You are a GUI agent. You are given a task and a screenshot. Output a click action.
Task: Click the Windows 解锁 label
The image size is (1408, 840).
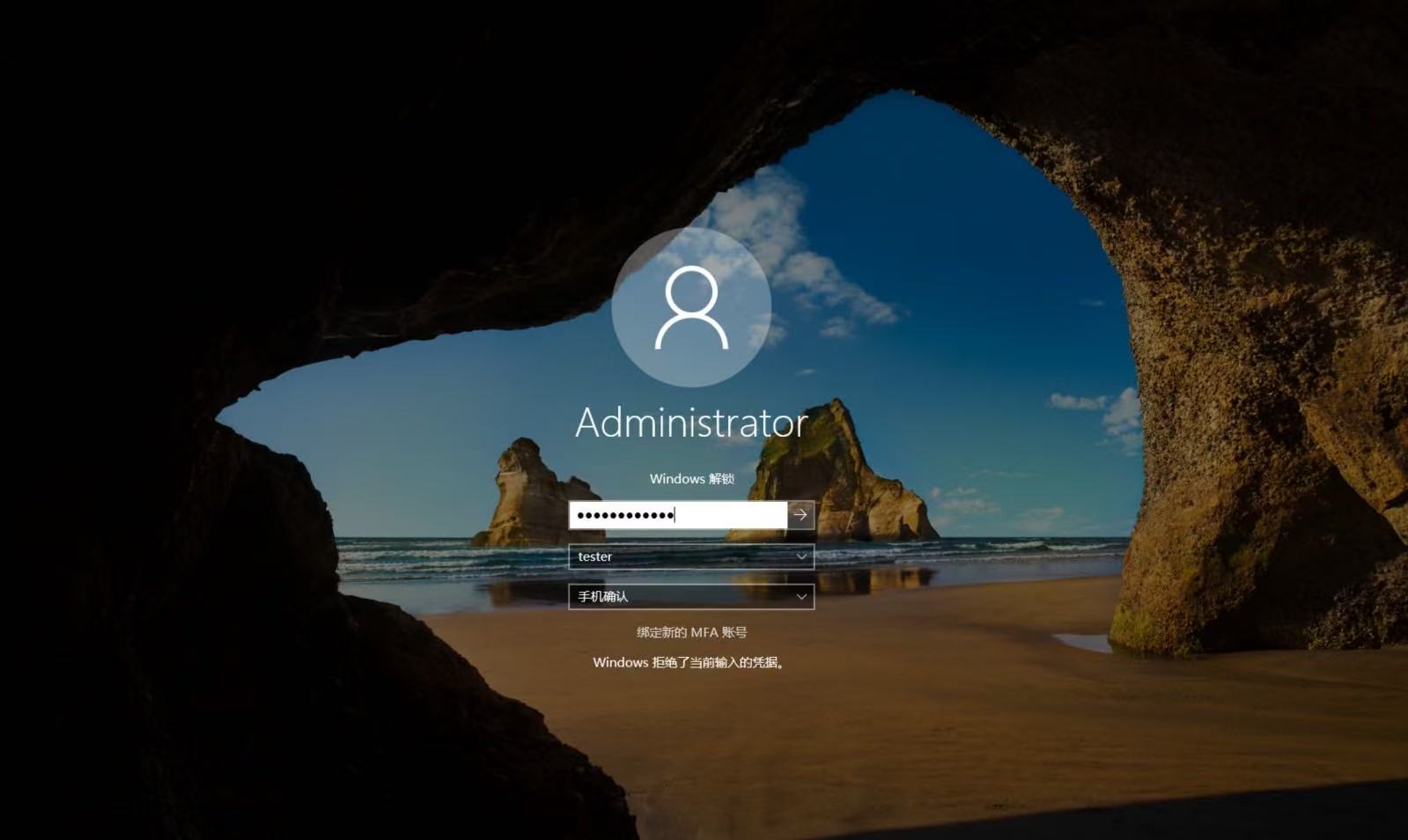691,479
